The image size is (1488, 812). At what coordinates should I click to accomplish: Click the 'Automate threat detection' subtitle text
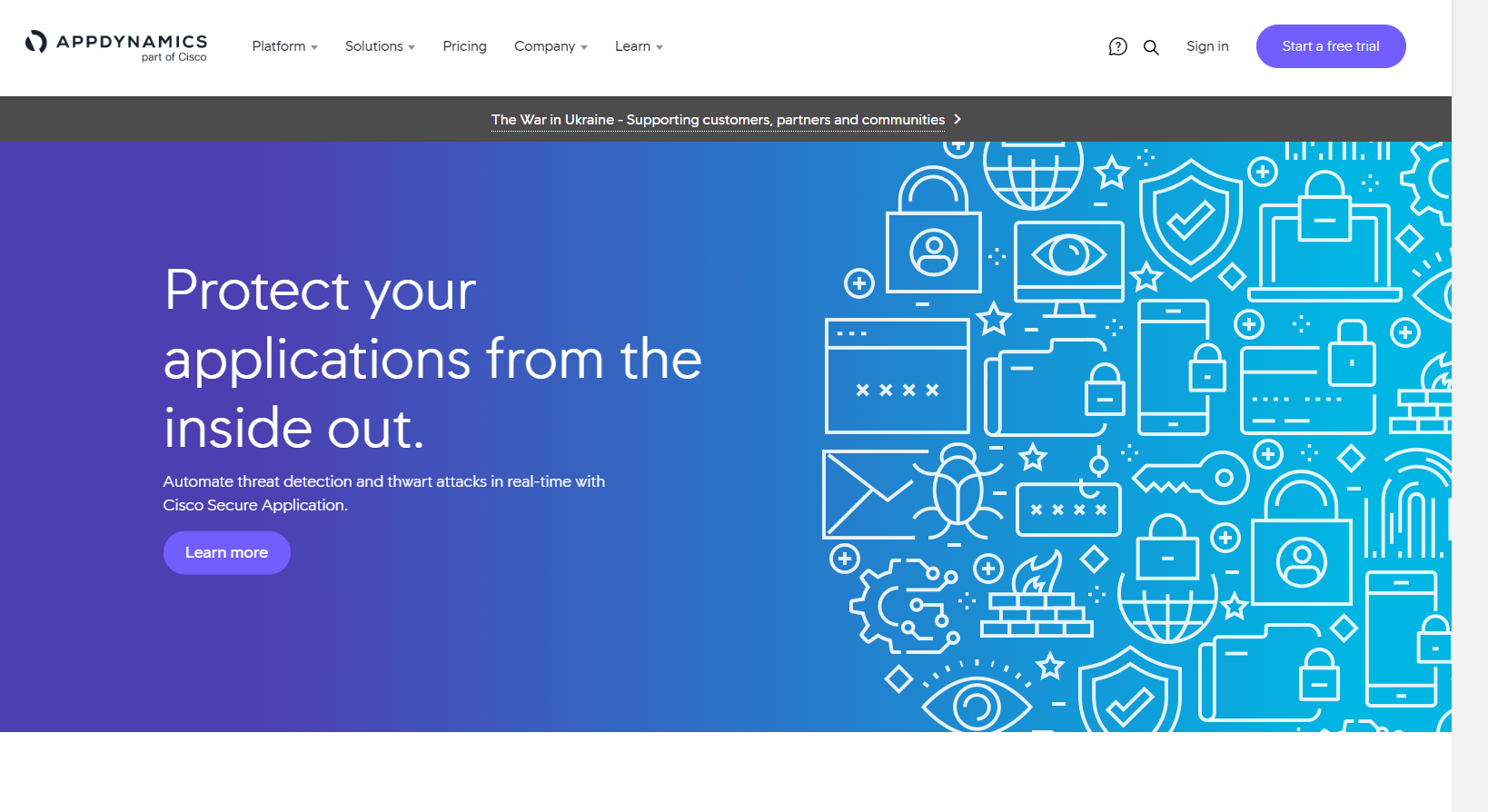click(383, 493)
